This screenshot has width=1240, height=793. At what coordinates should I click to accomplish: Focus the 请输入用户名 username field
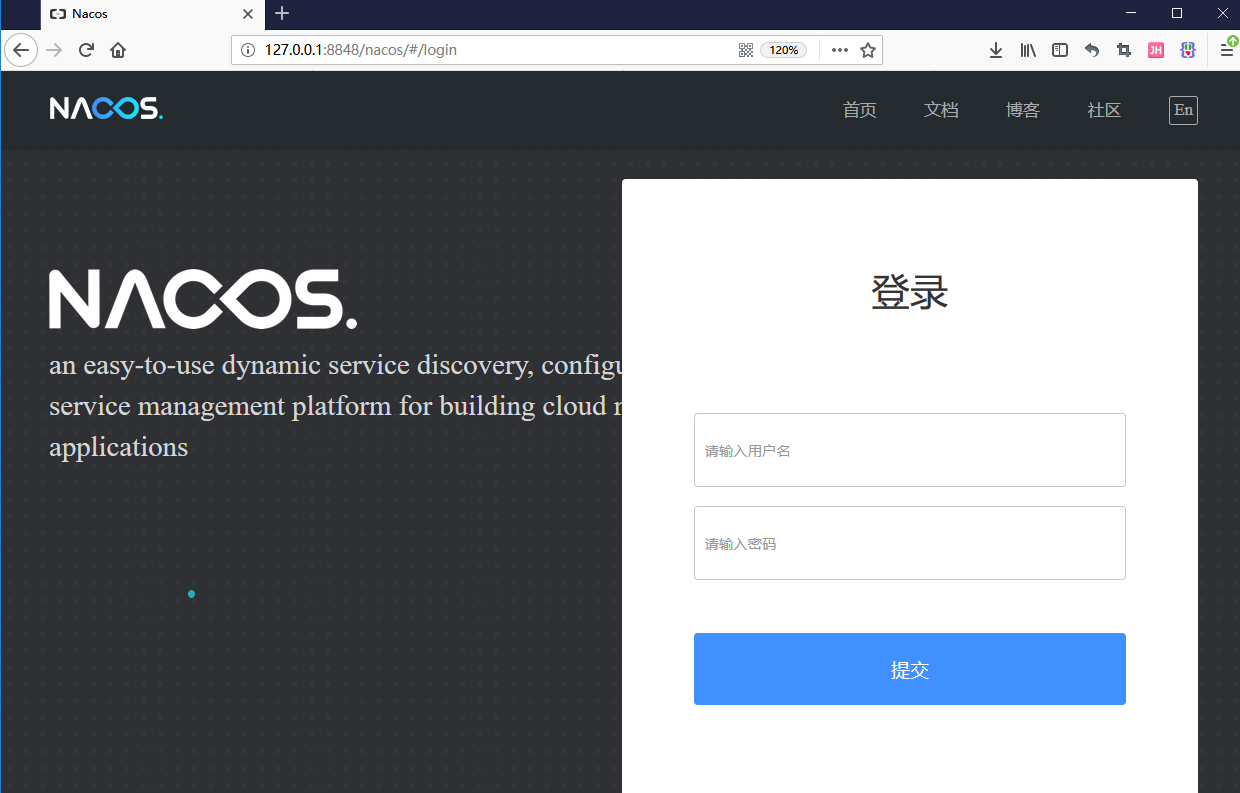[x=910, y=450]
